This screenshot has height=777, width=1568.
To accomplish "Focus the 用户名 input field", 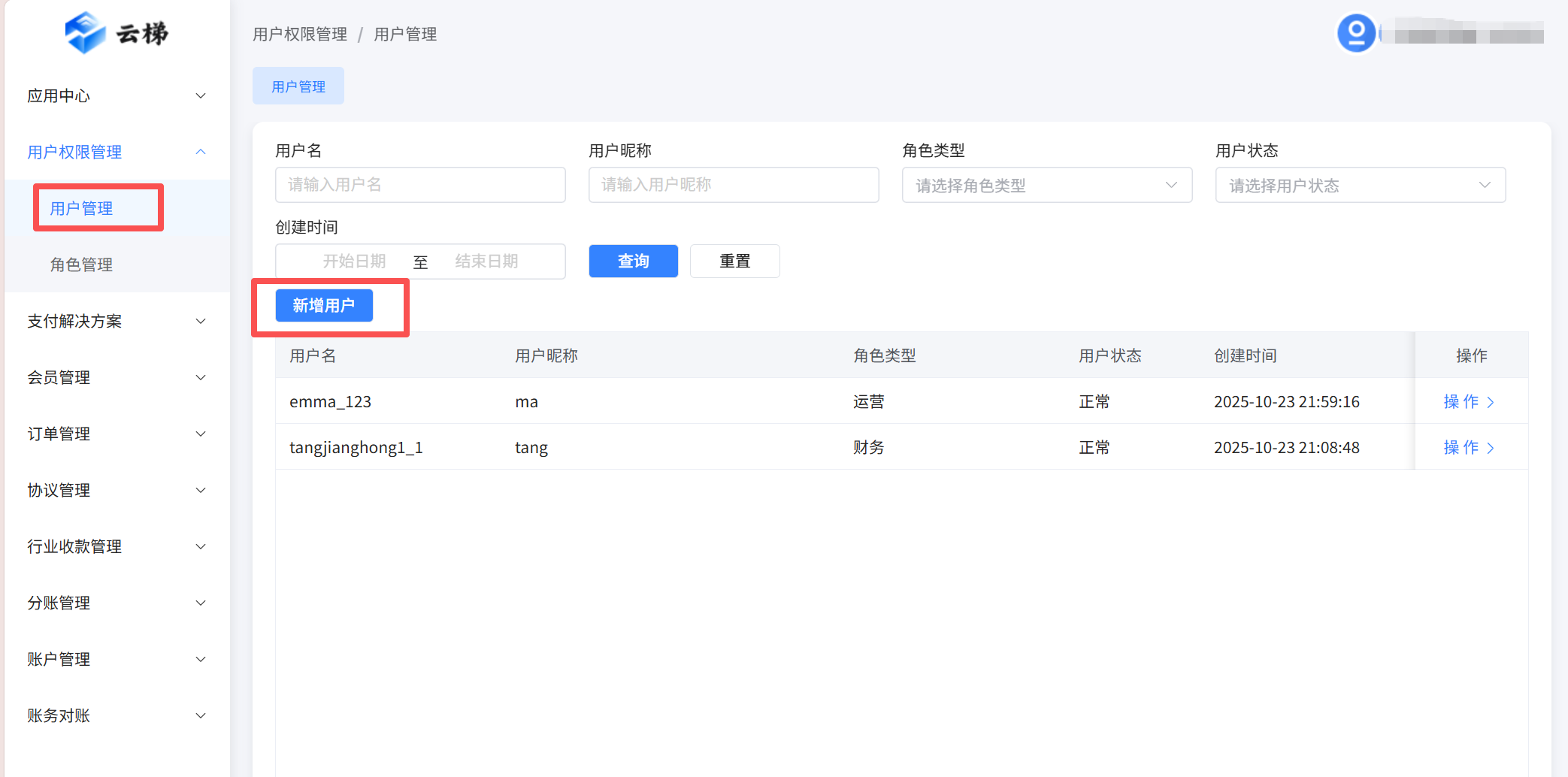I will [420, 186].
